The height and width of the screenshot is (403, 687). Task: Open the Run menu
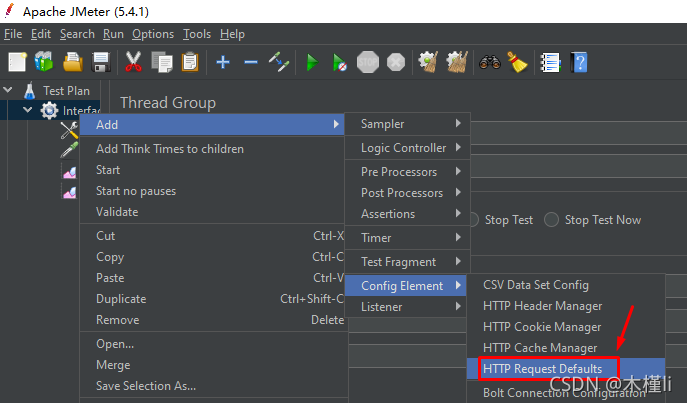pyautogui.click(x=113, y=34)
